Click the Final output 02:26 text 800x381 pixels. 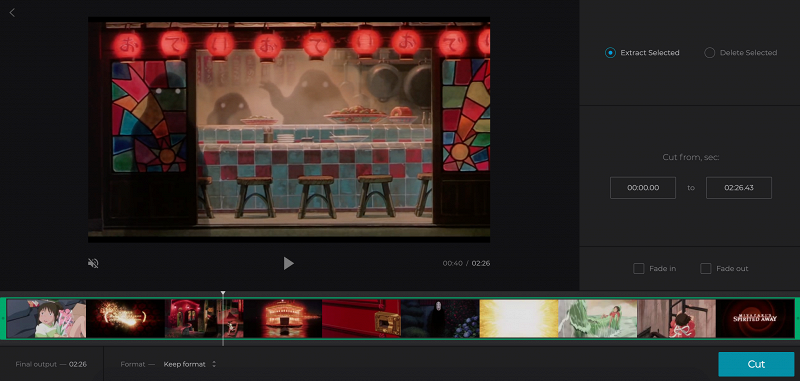point(51,364)
